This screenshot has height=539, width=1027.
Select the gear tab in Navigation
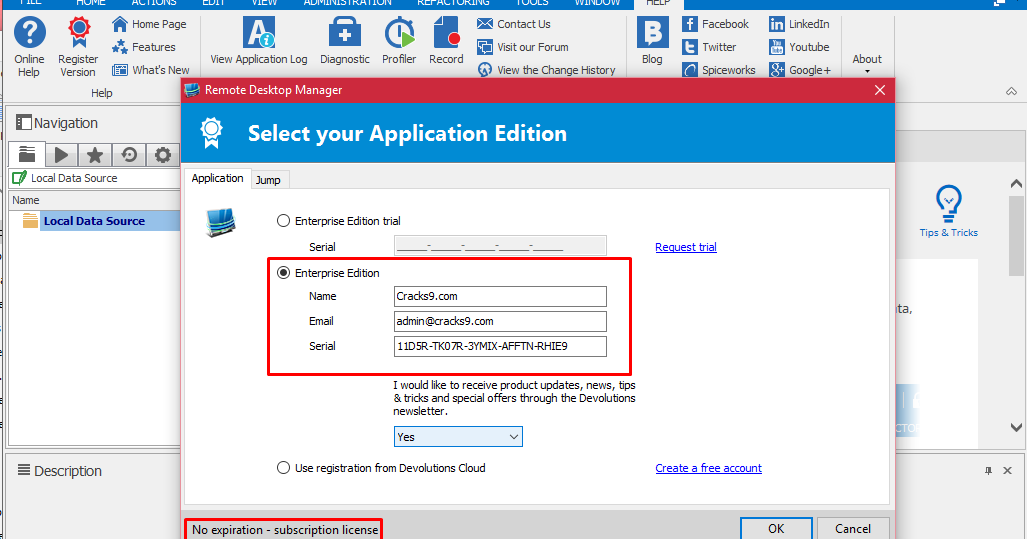(162, 155)
